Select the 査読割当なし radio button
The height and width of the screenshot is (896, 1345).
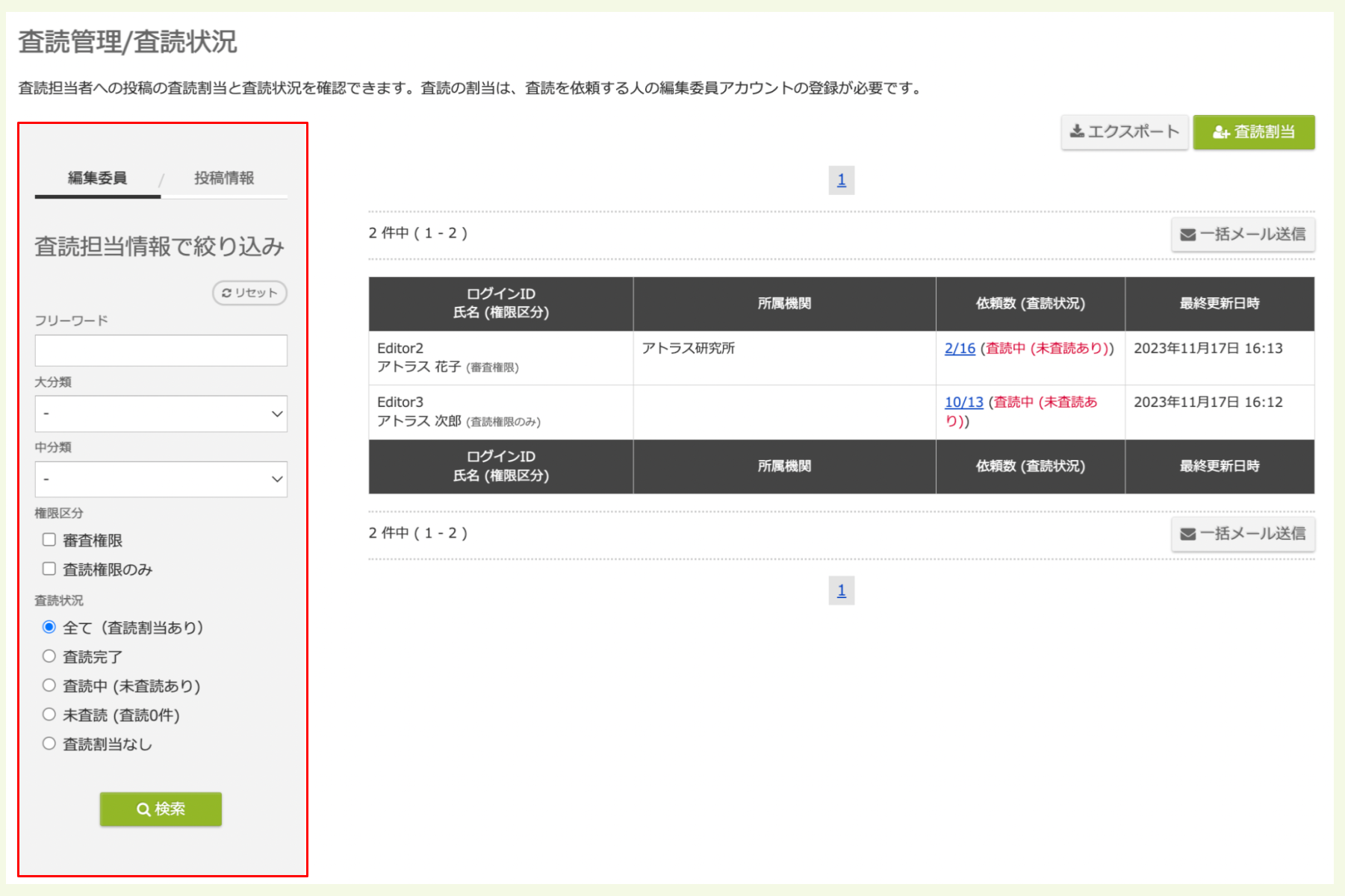pos(49,742)
